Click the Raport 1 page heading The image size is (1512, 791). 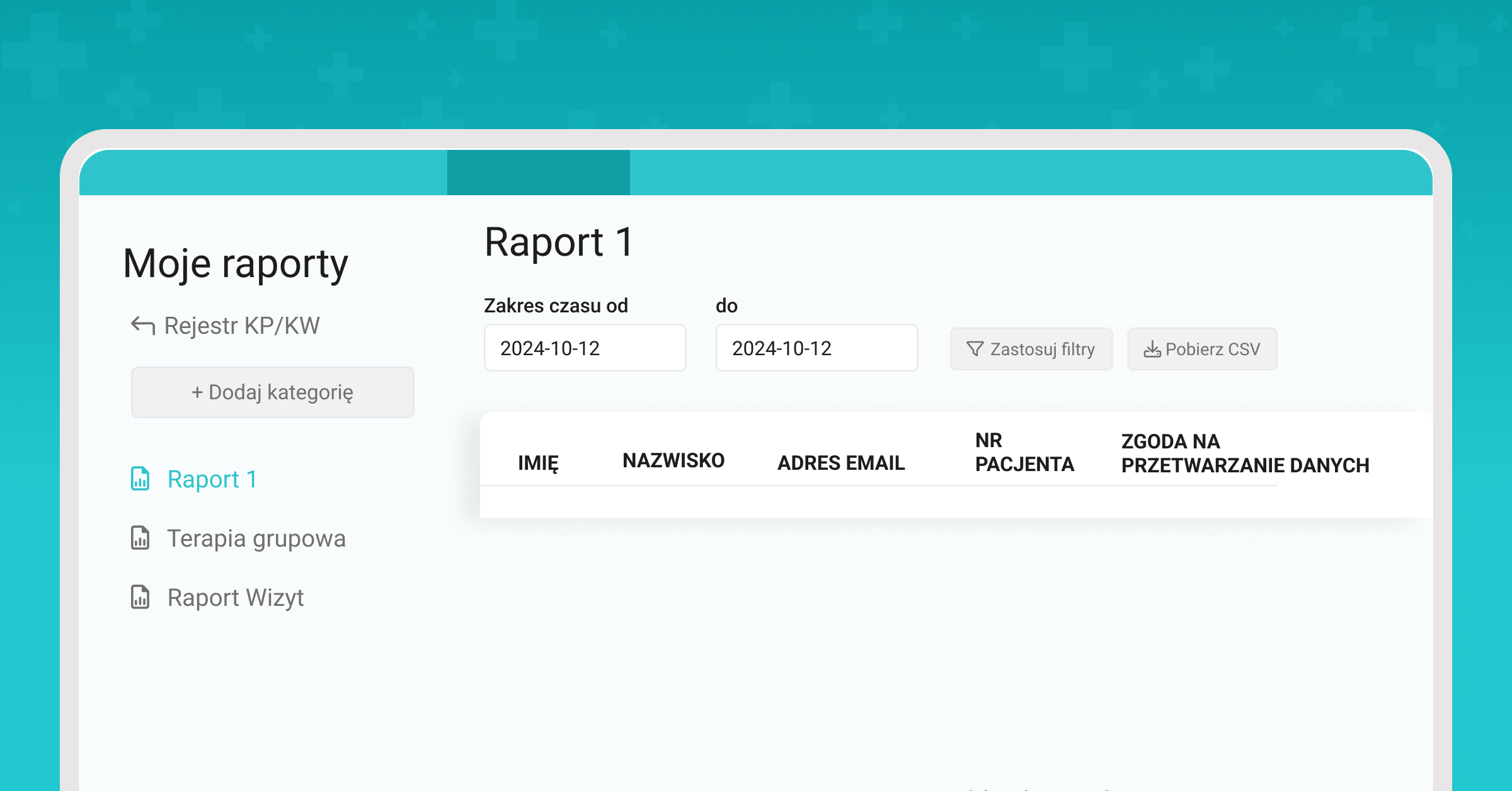pos(559,242)
